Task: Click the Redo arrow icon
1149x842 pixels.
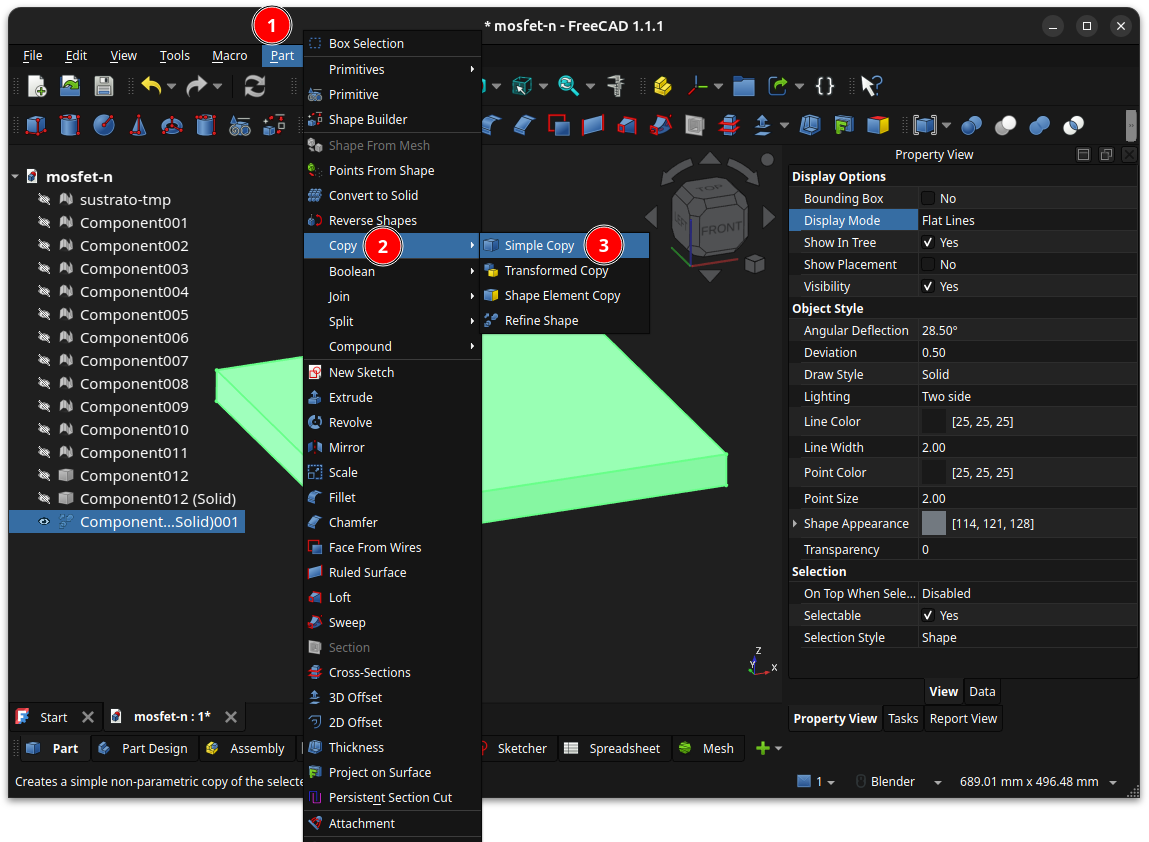Action: click(x=196, y=86)
